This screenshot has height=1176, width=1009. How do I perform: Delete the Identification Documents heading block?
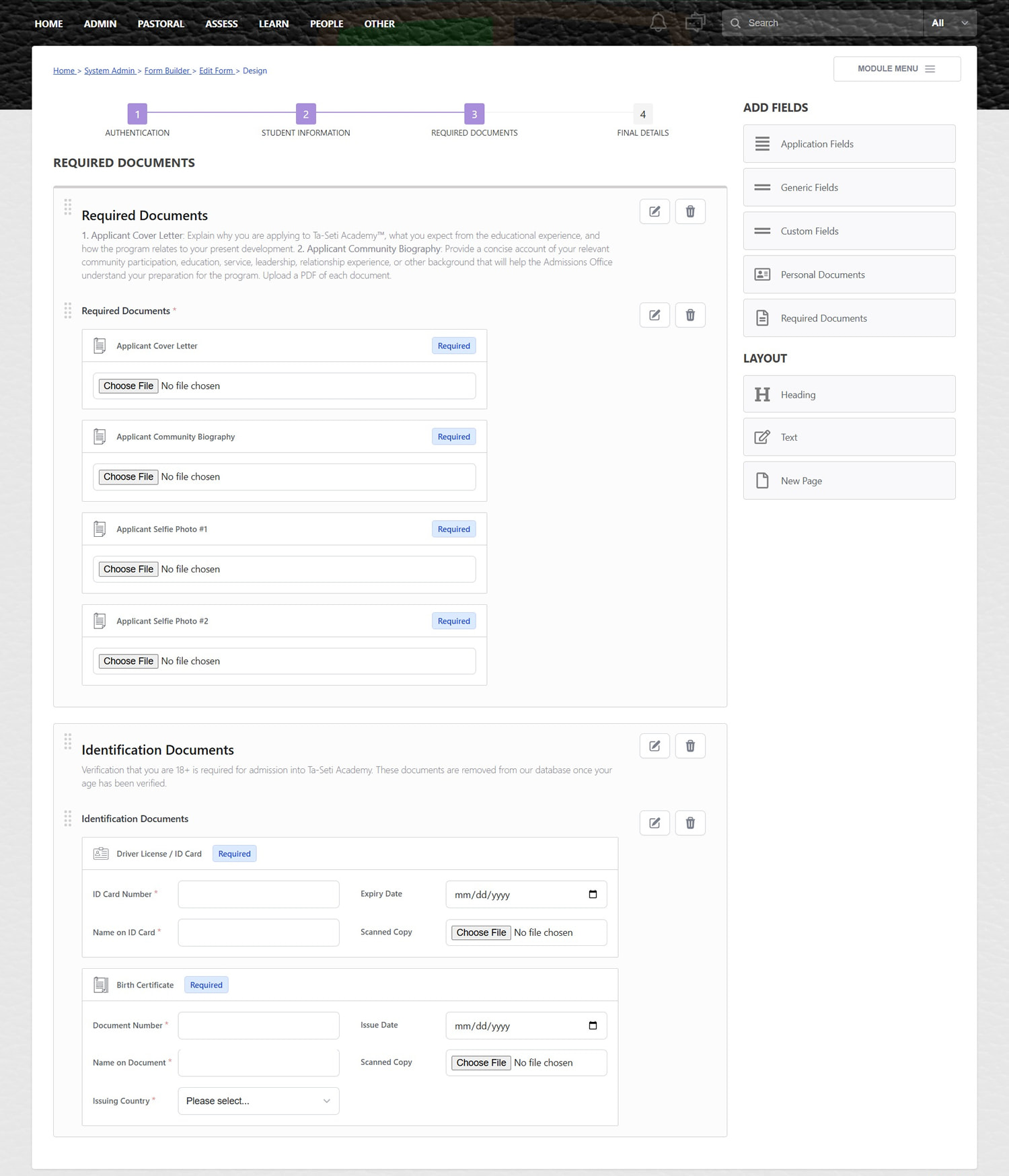pos(690,745)
